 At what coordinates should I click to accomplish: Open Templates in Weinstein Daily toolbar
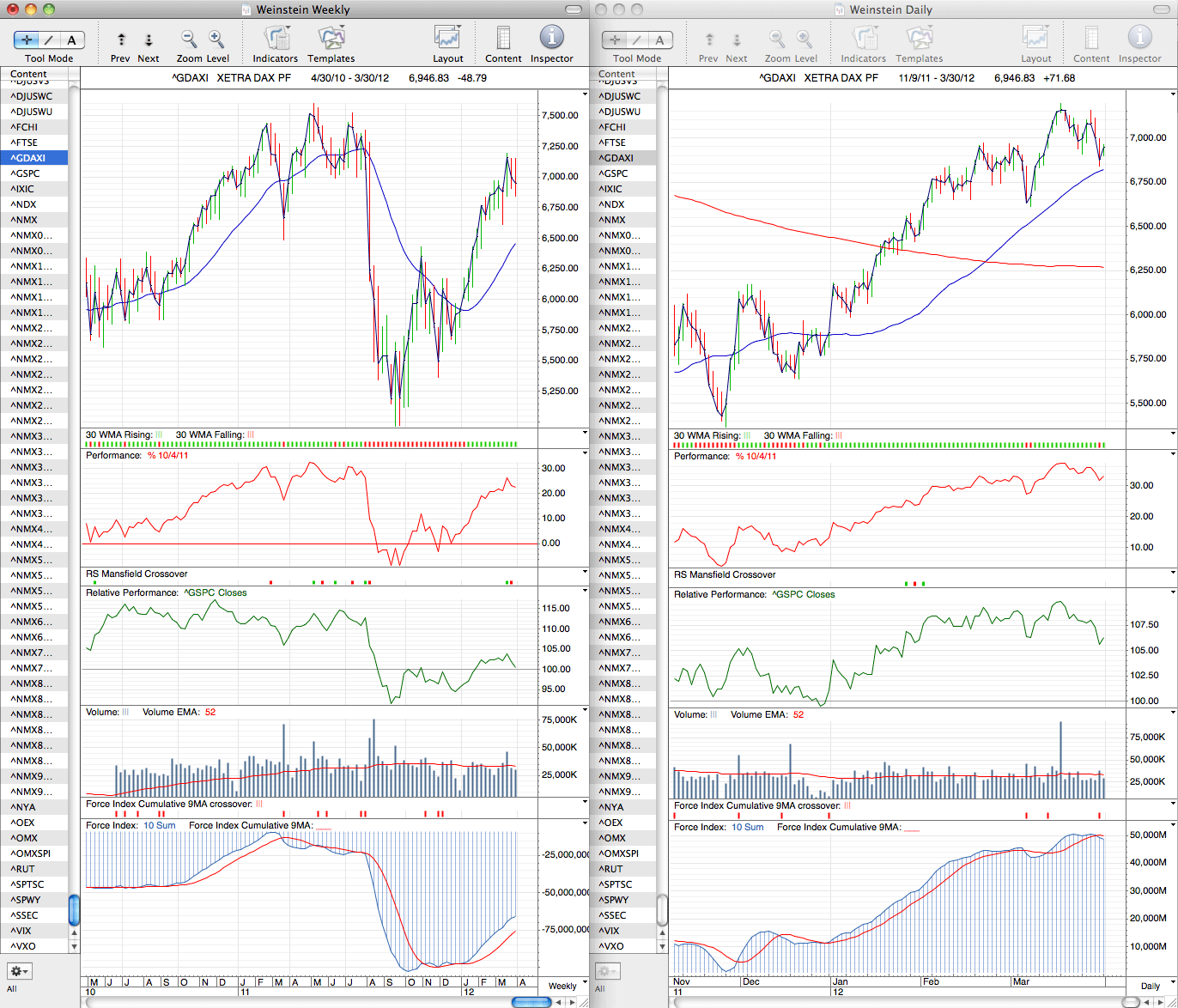[919, 38]
